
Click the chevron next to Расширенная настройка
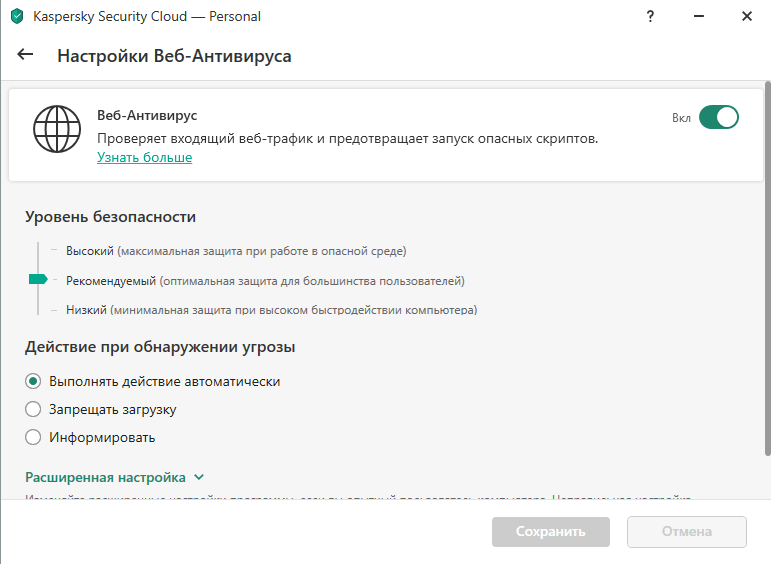tap(199, 478)
